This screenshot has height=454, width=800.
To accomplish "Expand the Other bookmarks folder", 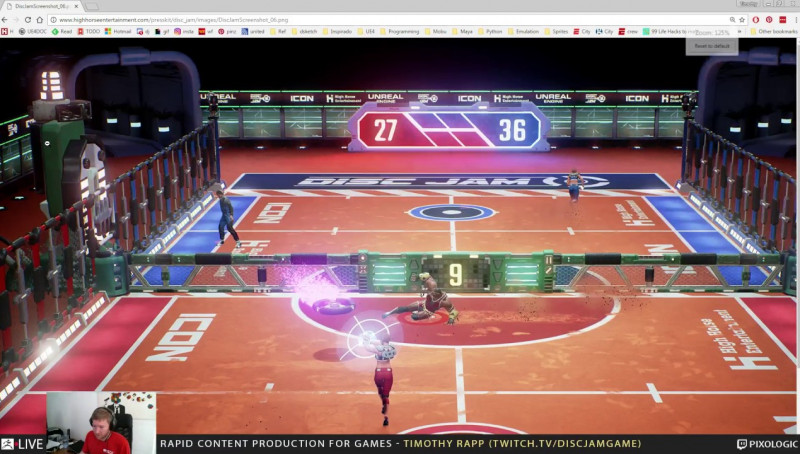I will click(773, 32).
